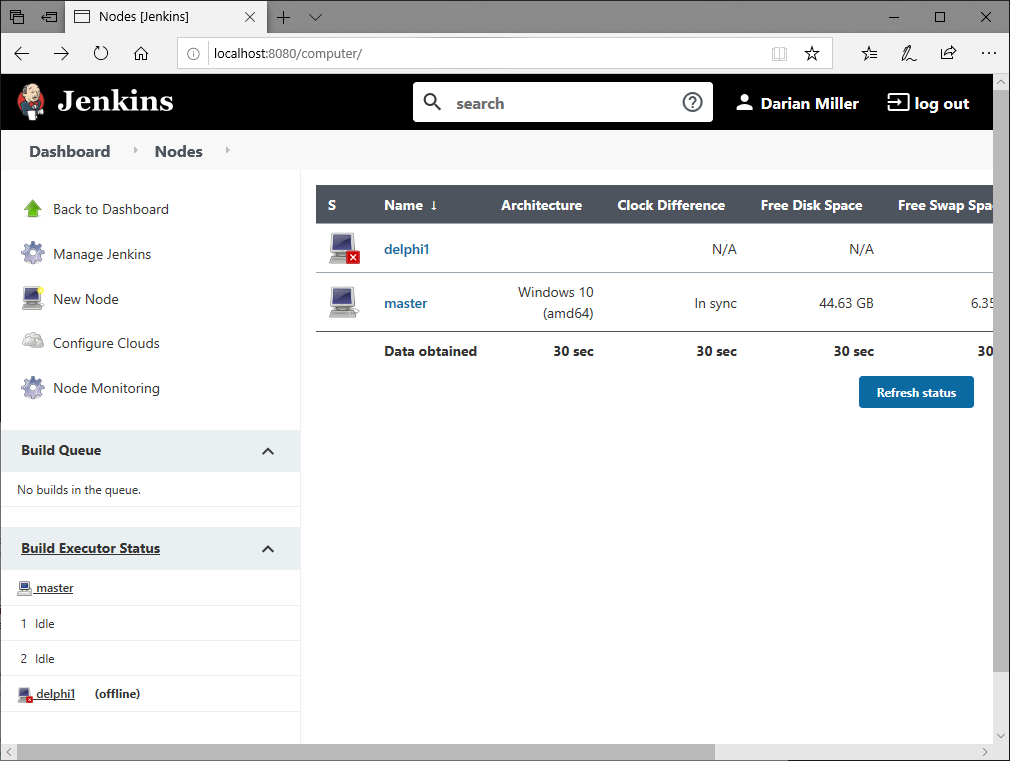This screenshot has height=761, width=1010.
Task: Click the log out link
Action: tap(929, 103)
